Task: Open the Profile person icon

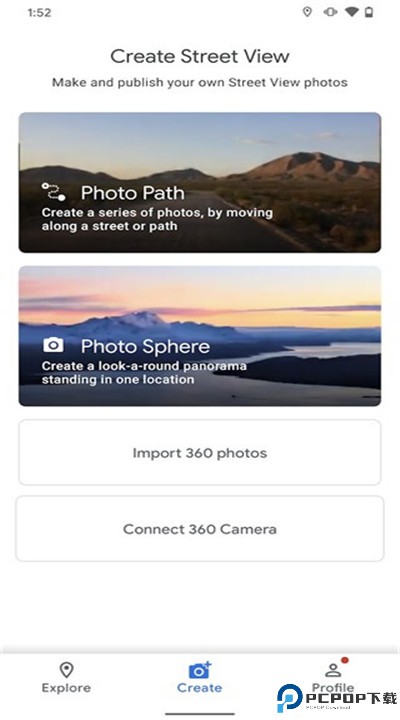Action: coord(332,670)
